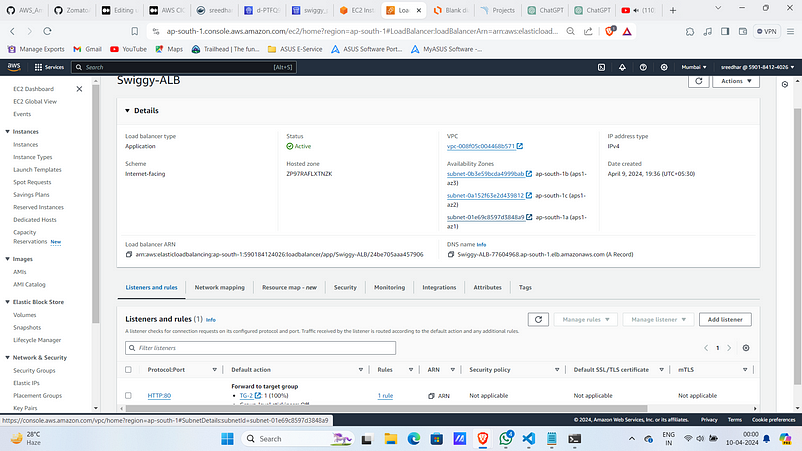802x451 pixels.
Task: Copy the DNS name
Action: point(451,254)
